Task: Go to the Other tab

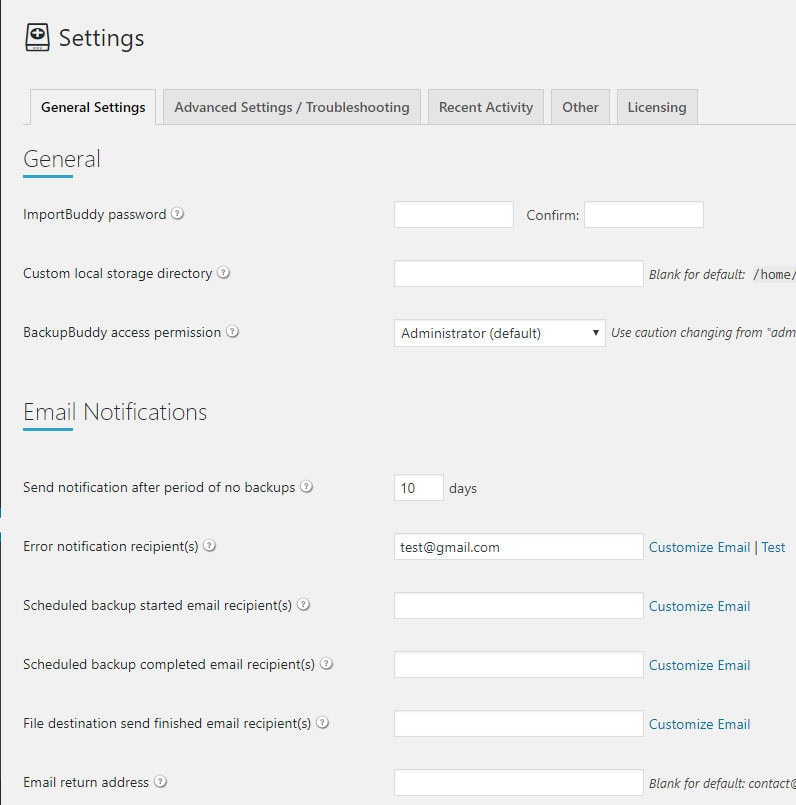Action: [580, 107]
